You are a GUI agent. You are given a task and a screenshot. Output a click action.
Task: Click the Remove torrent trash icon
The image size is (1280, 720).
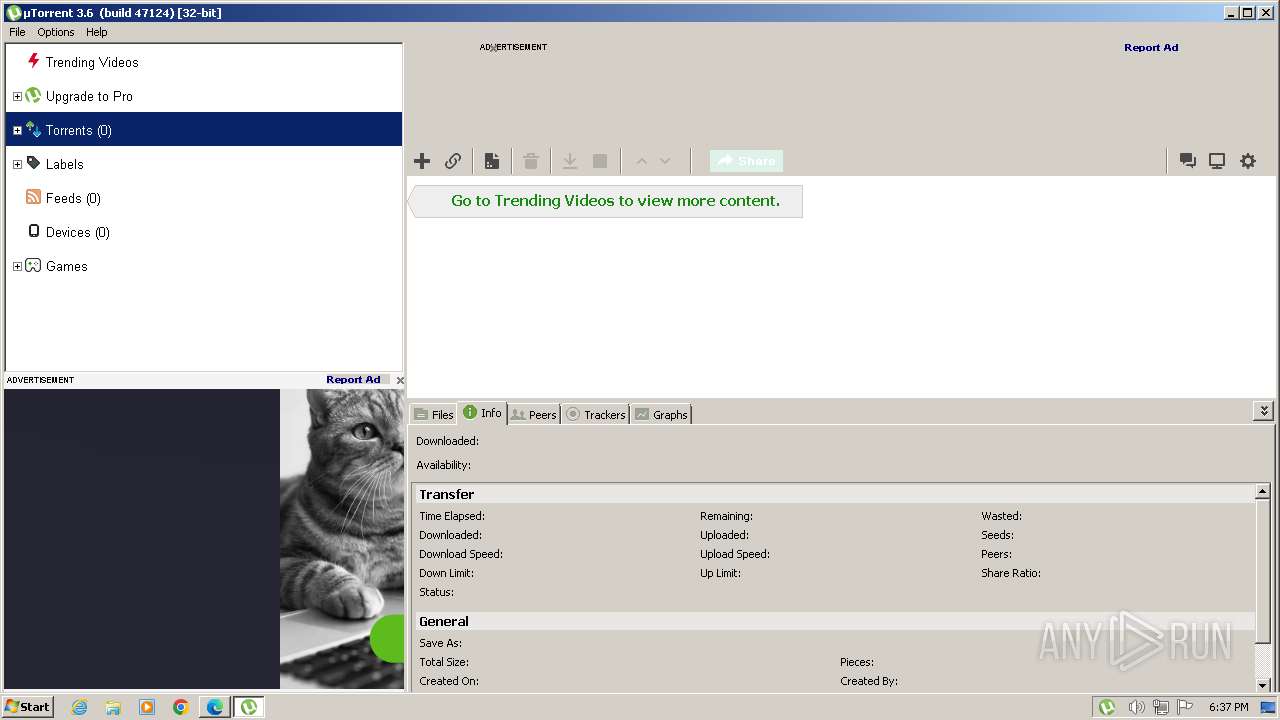coord(531,161)
